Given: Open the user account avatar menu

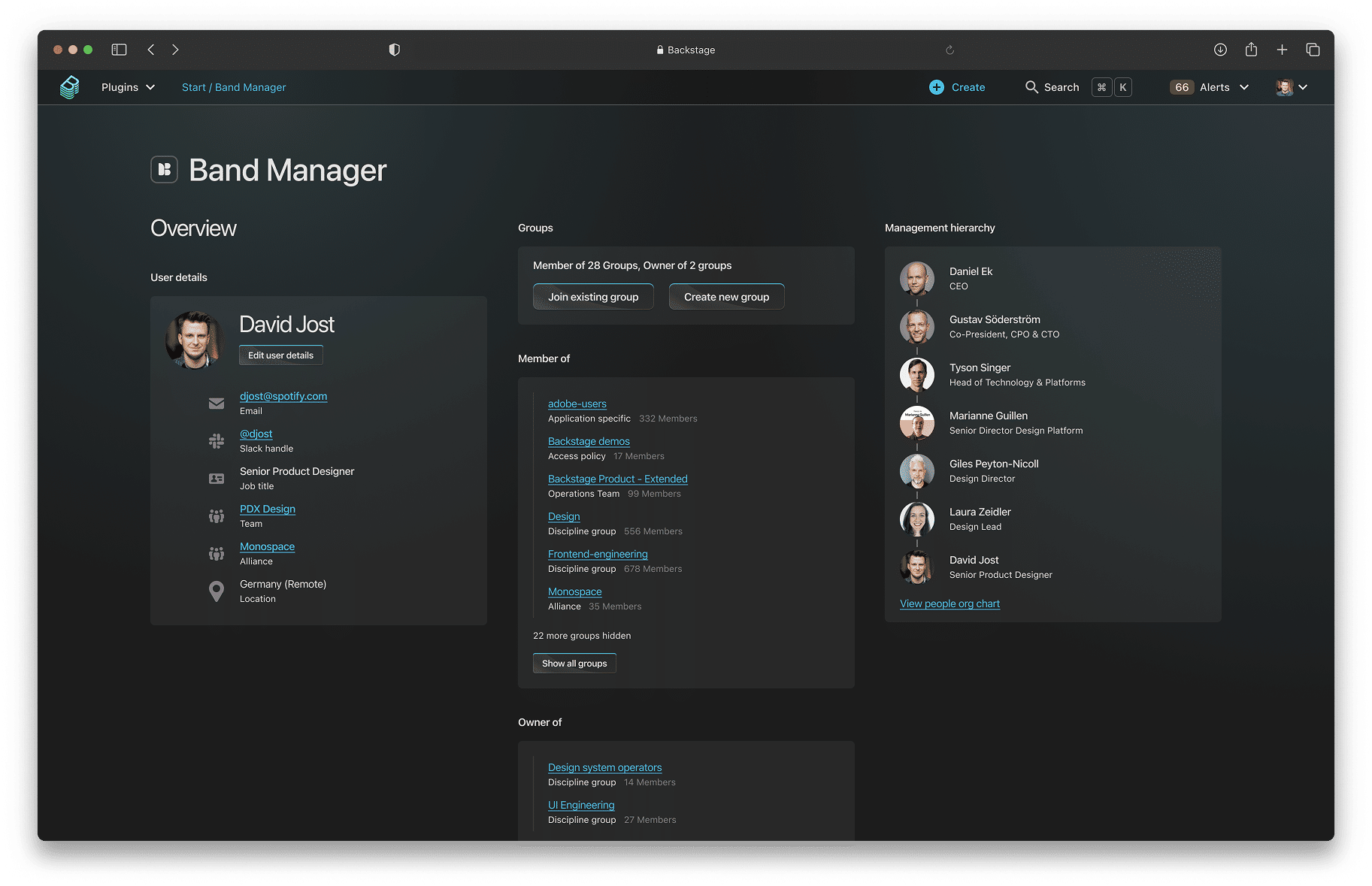Looking at the screenshot, I should point(1292,87).
